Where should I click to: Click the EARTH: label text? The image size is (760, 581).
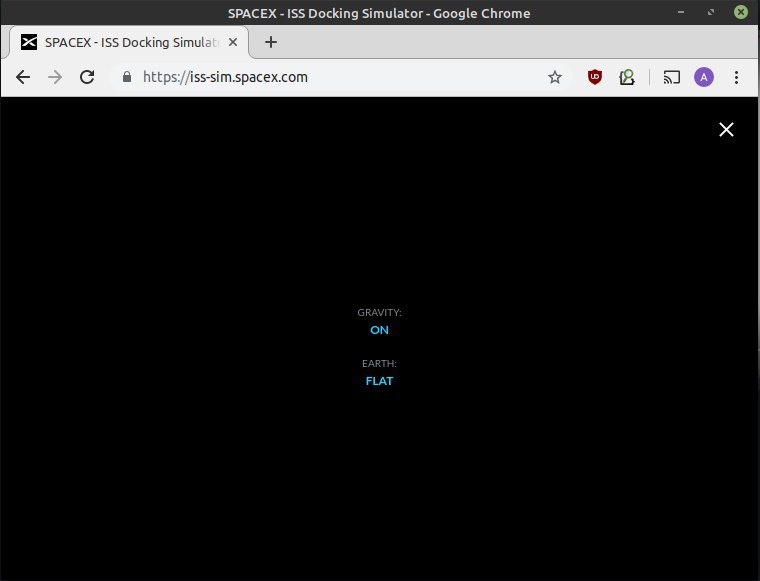[379, 363]
